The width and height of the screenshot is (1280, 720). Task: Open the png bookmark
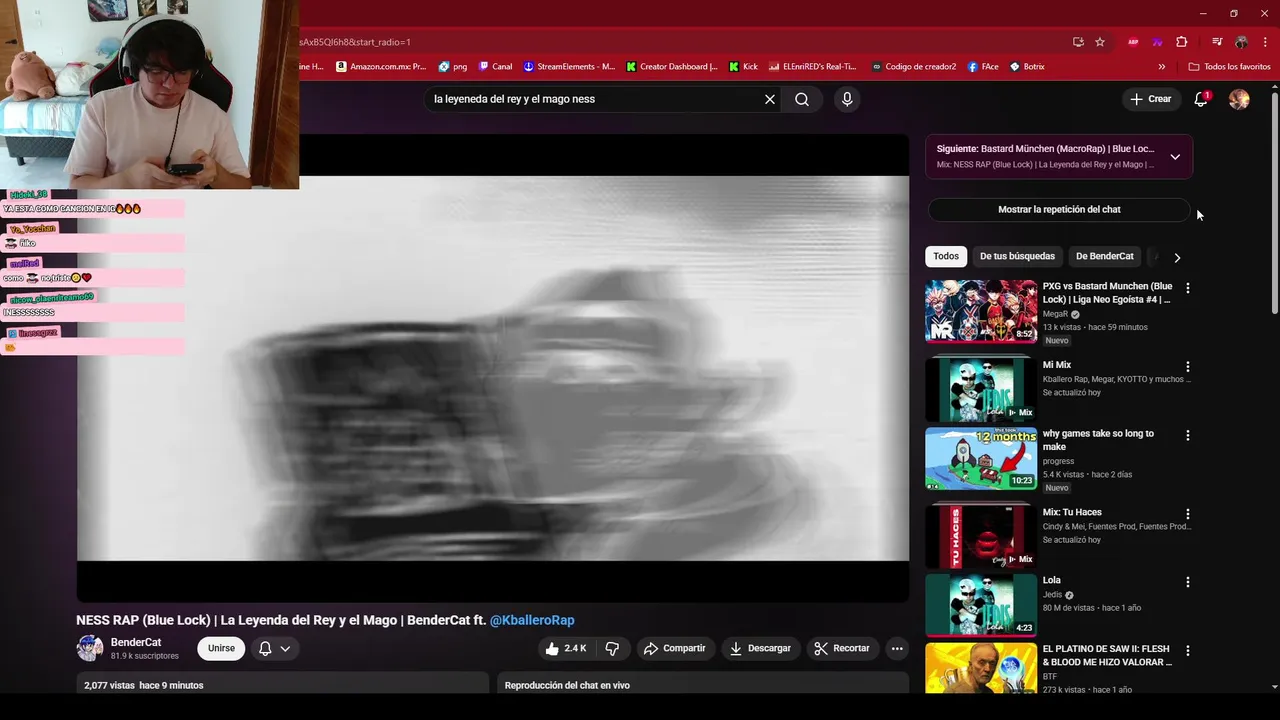(x=453, y=67)
